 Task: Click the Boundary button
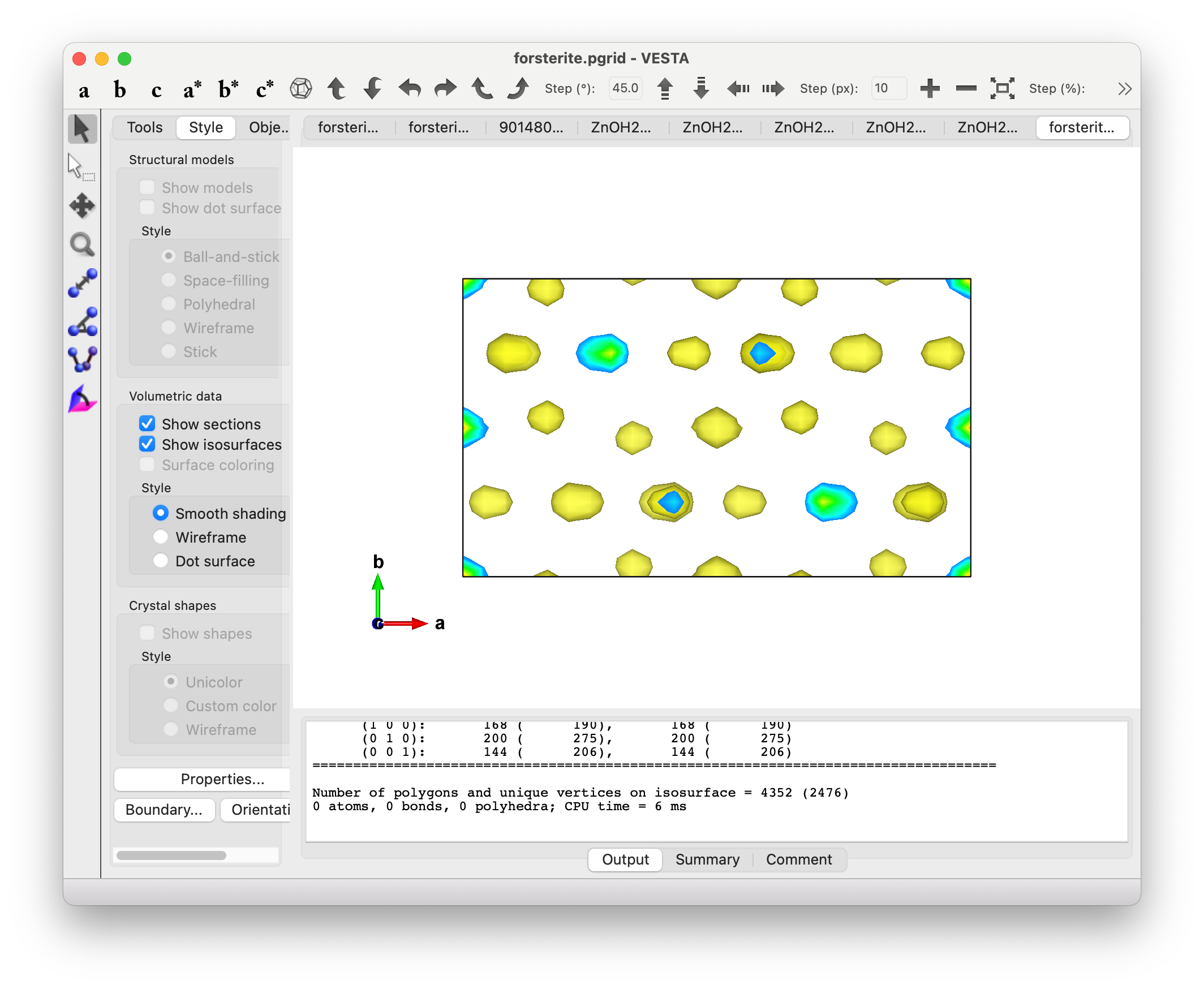pyautogui.click(x=164, y=810)
